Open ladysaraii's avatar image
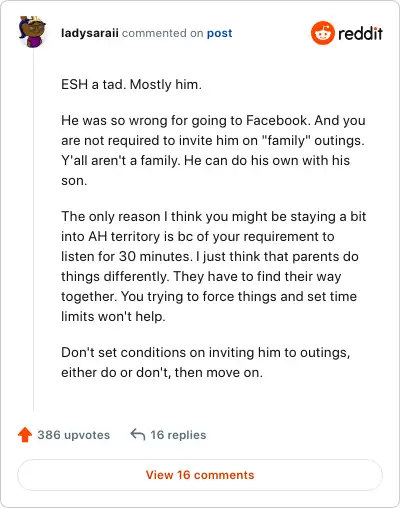Screen dimensions: 400x508 tap(32, 32)
